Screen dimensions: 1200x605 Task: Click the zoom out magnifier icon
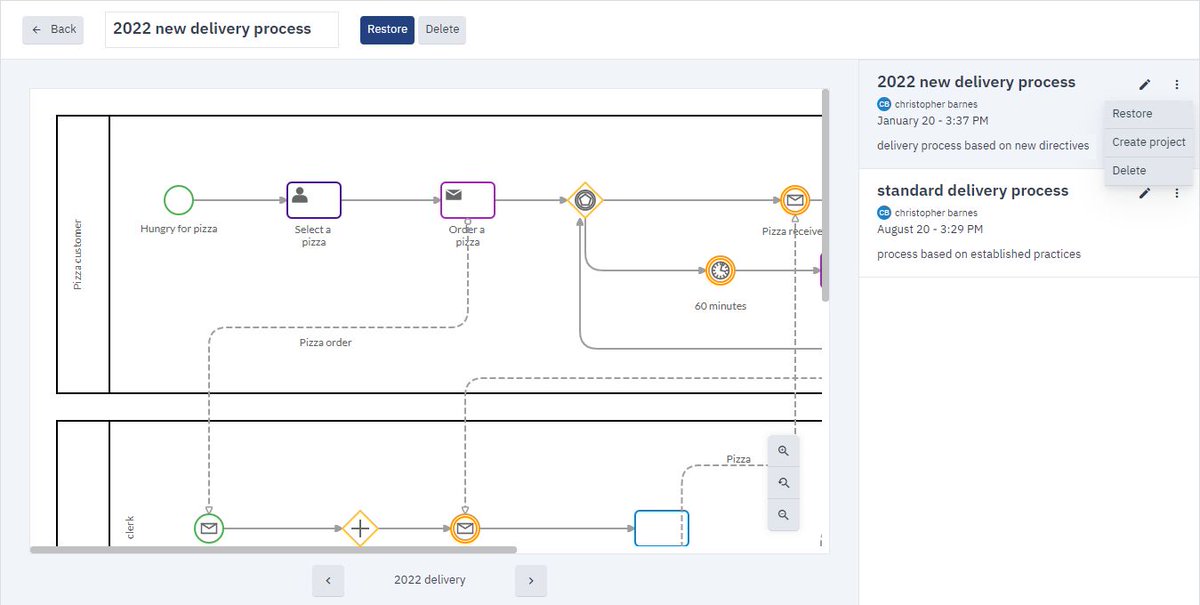[x=783, y=514]
